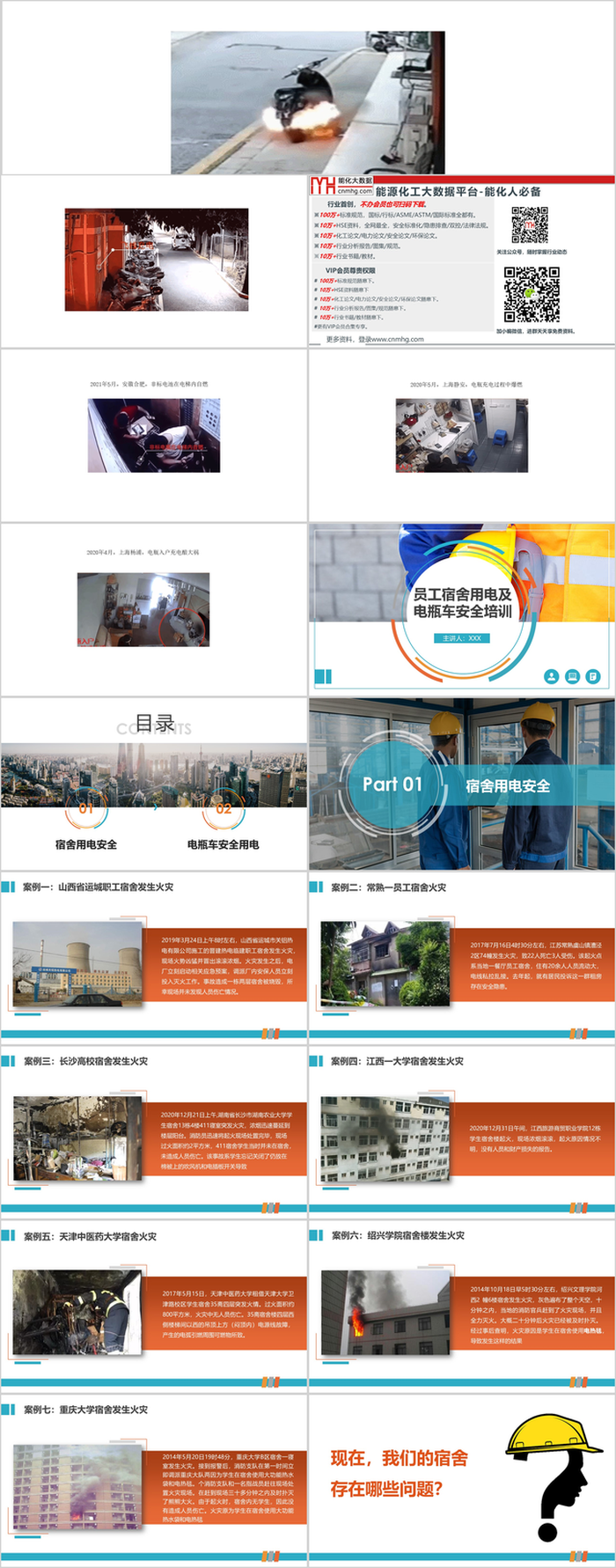Select the 上海杨浦 indoor charging image

tap(143, 610)
